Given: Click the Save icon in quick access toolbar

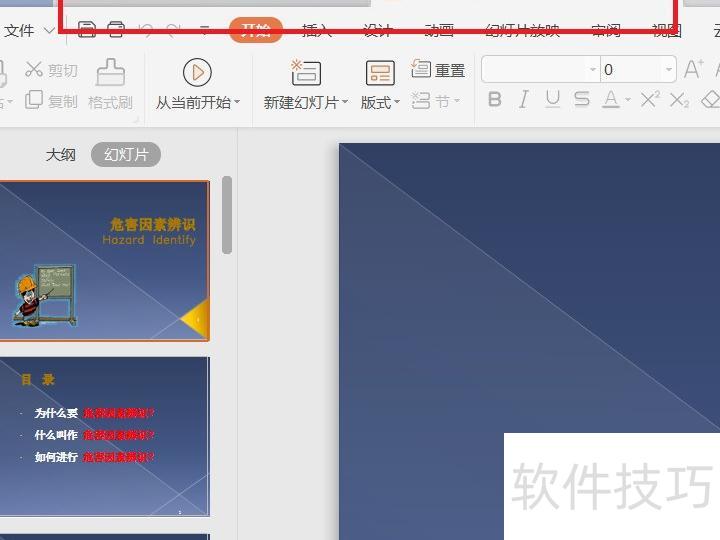Looking at the screenshot, I should pyautogui.click(x=86, y=30).
